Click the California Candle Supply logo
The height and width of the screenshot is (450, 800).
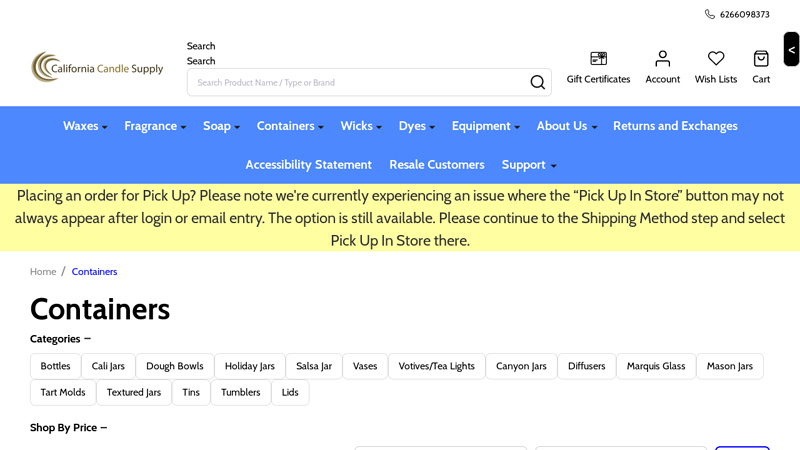click(97, 67)
